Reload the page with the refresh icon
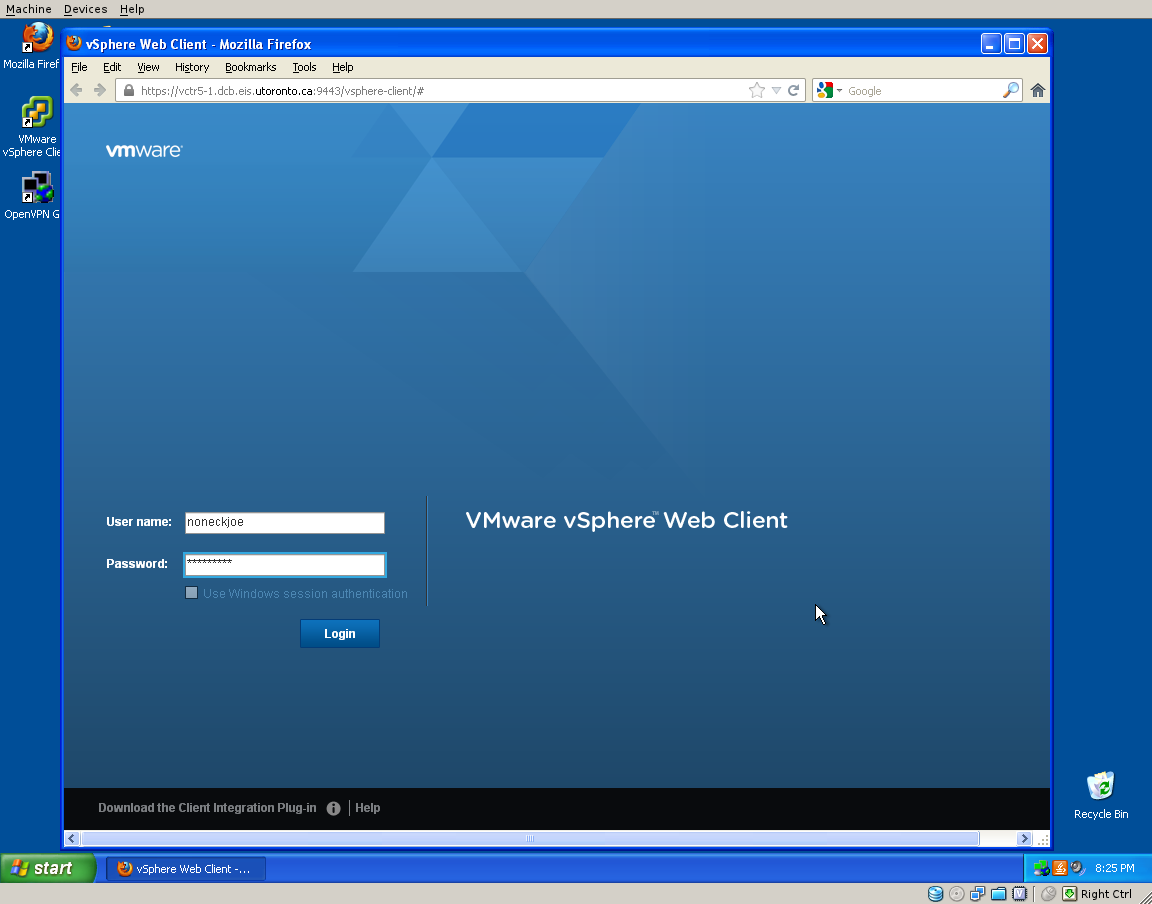 coord(793,90)
